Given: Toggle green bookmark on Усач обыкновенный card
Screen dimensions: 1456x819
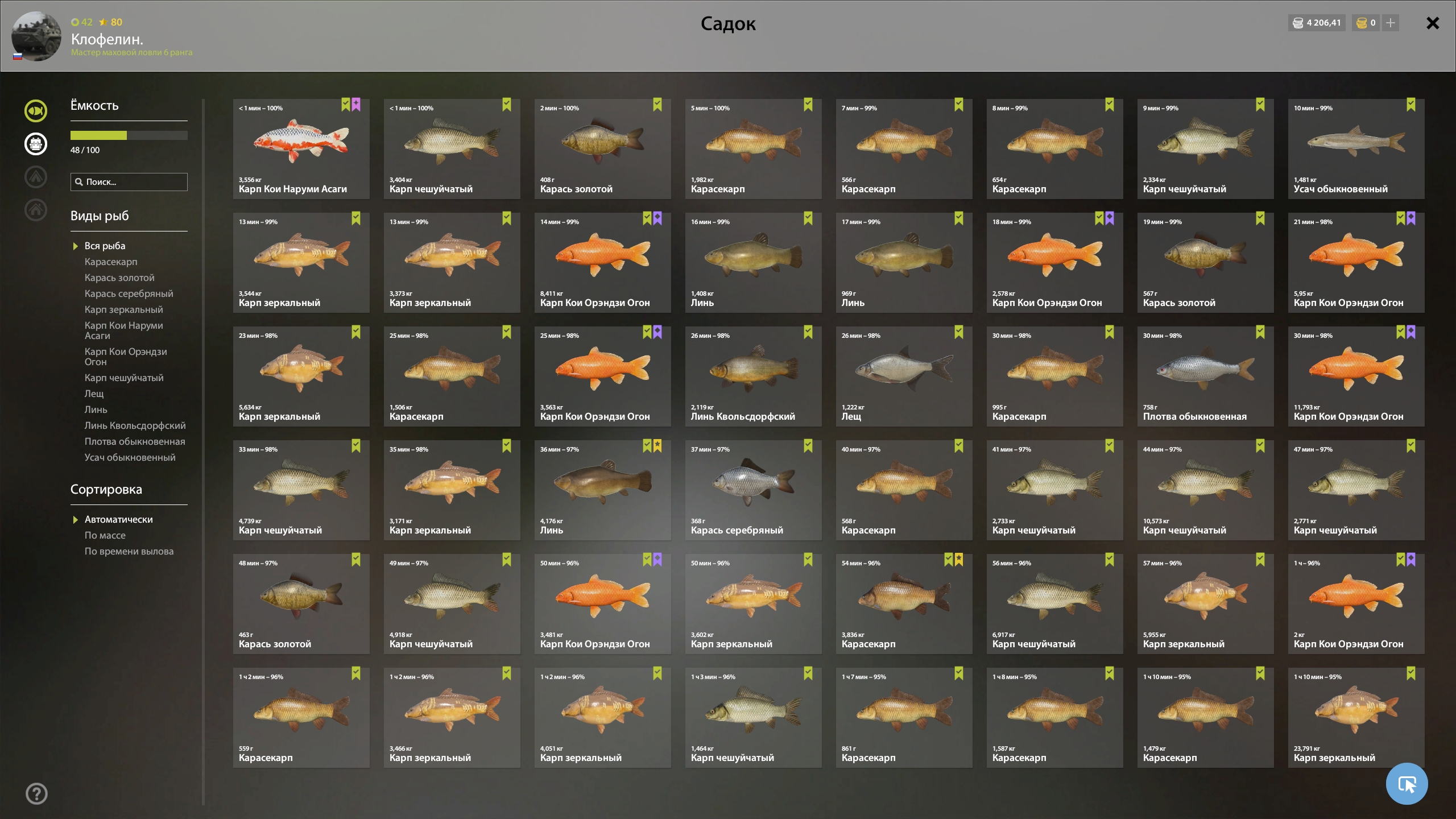Looking at the screenshot, I should (1411, 105).
